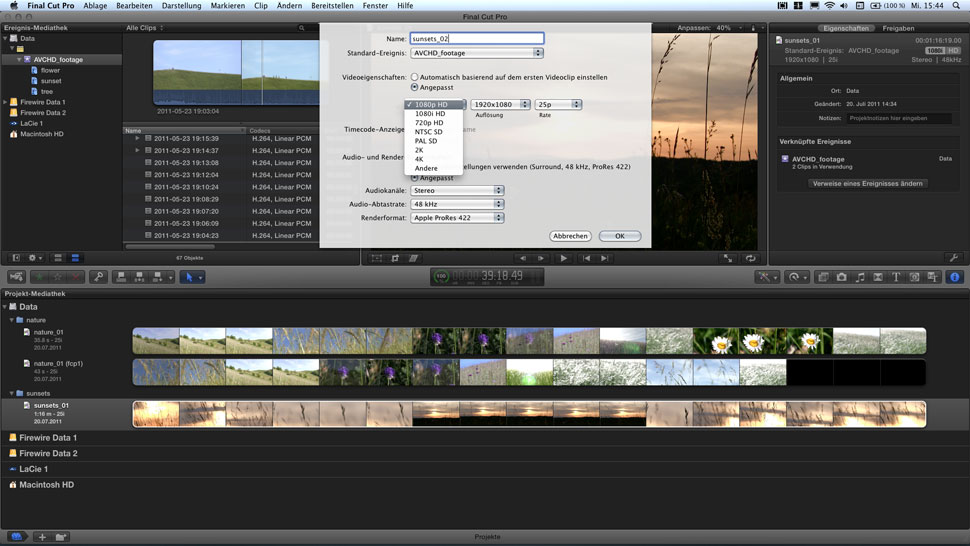
Task: Select Angepasst radio under Videoeigenschaften
Action: coord(415,88)
